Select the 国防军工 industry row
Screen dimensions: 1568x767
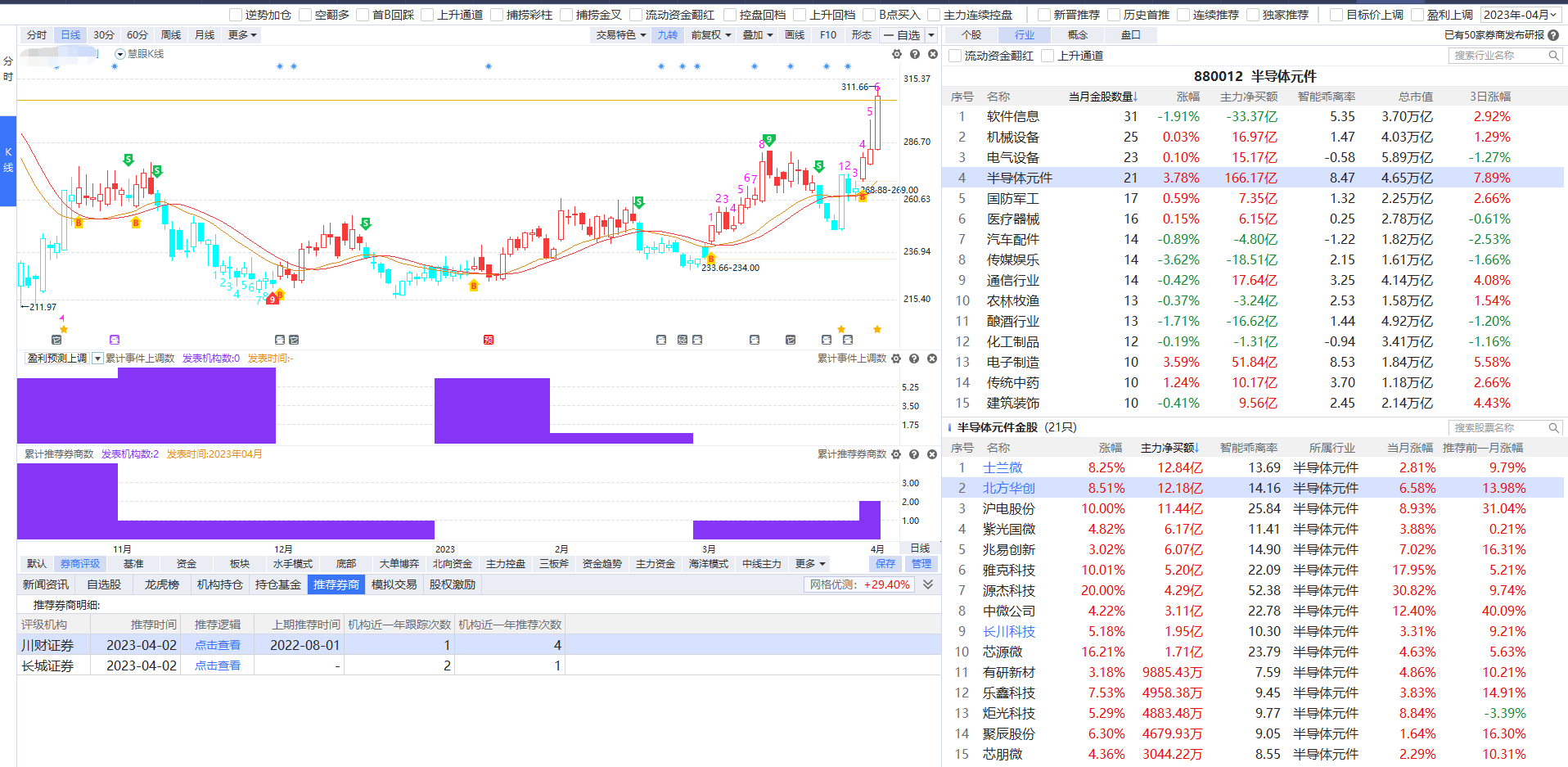tap(1253, 198)
